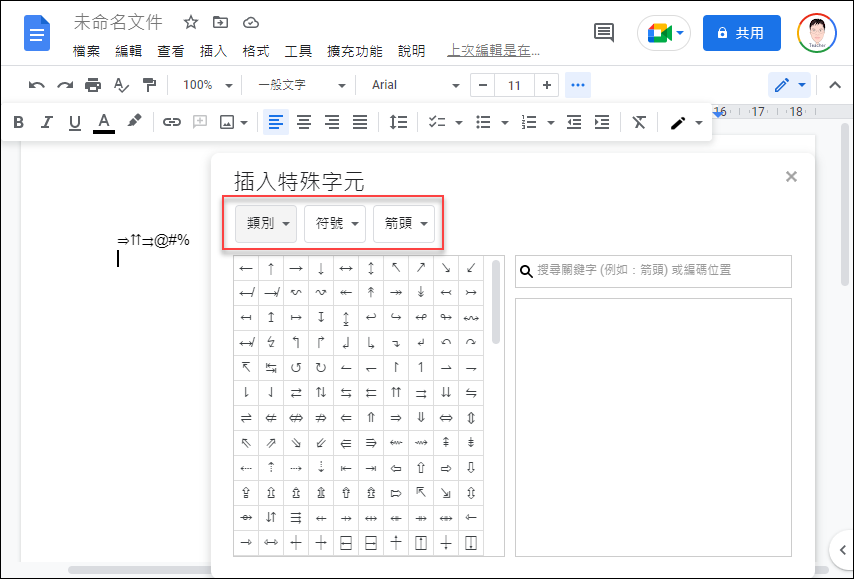The width and height of the screenshot is (854, 579).
Task: Expand the bulleted list options arrow
Action: coord(504,123)
